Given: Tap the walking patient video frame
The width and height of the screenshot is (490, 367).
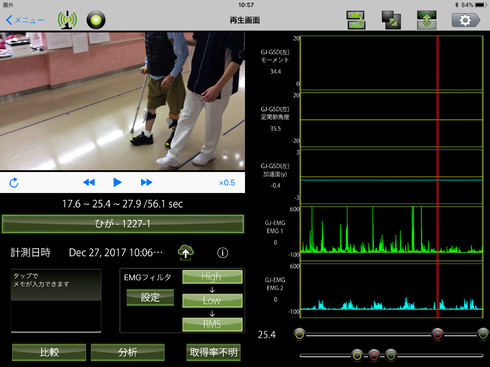Looking at the screenshot, I should (x=122, y=101).
